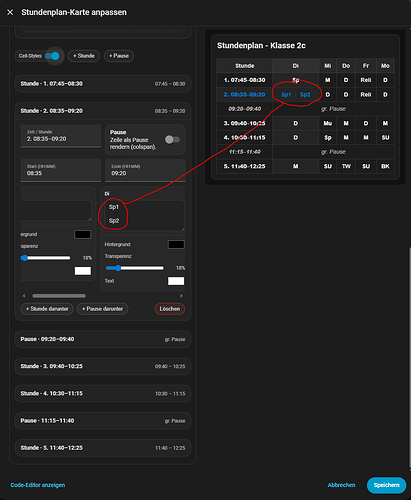Click the Di text area containing Sp1 Sp2
The height and width of the screenshot is (500, 411).
pos(144,215)
